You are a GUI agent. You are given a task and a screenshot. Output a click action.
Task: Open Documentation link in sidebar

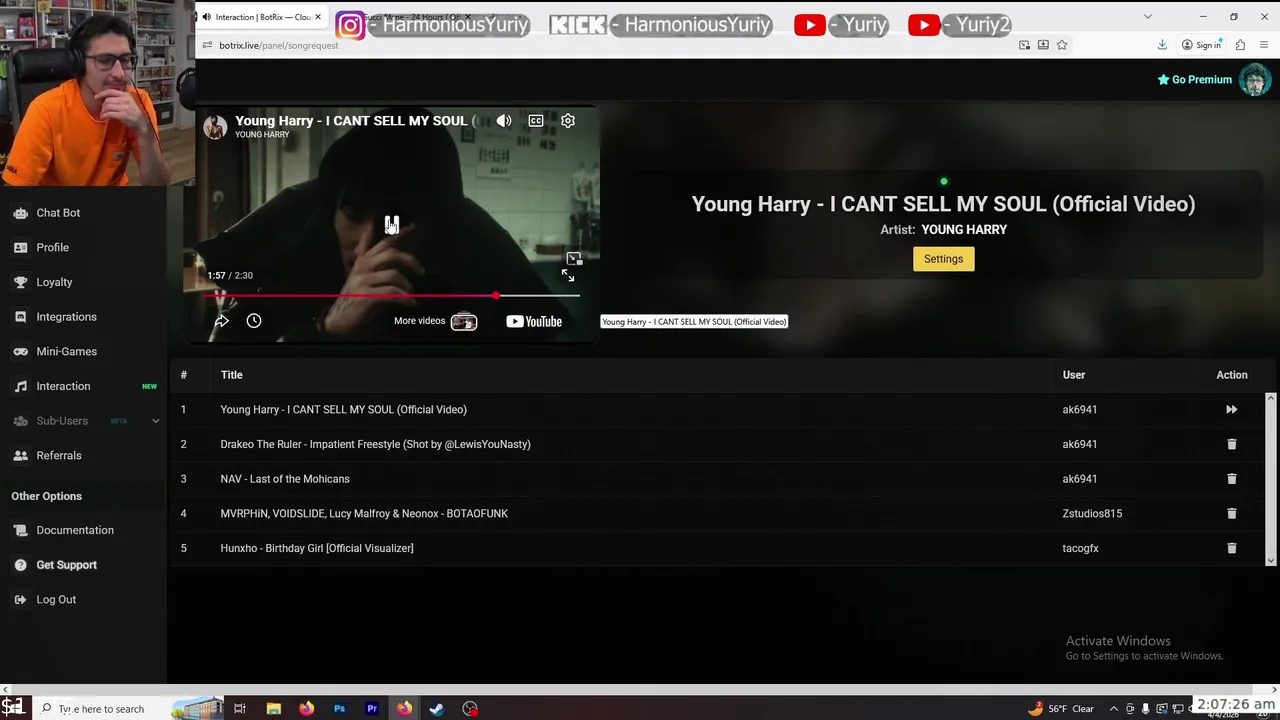(x=74, y=530)
